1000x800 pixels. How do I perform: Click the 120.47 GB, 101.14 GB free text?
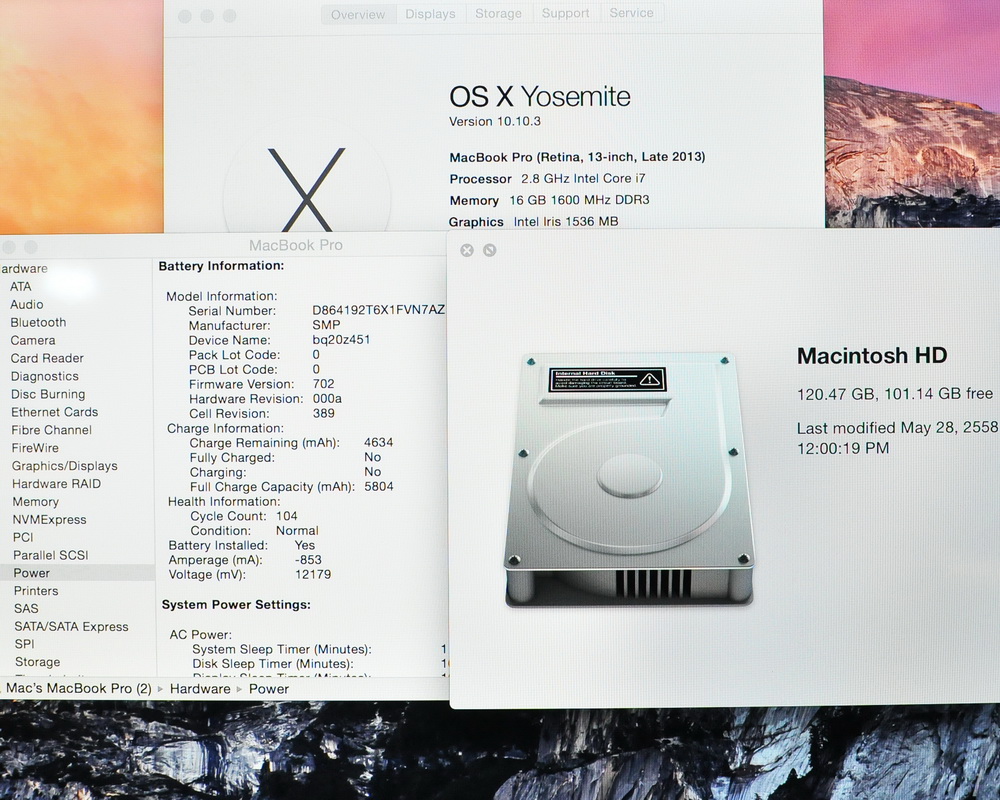pyautogui.click(x=895, y=394)
